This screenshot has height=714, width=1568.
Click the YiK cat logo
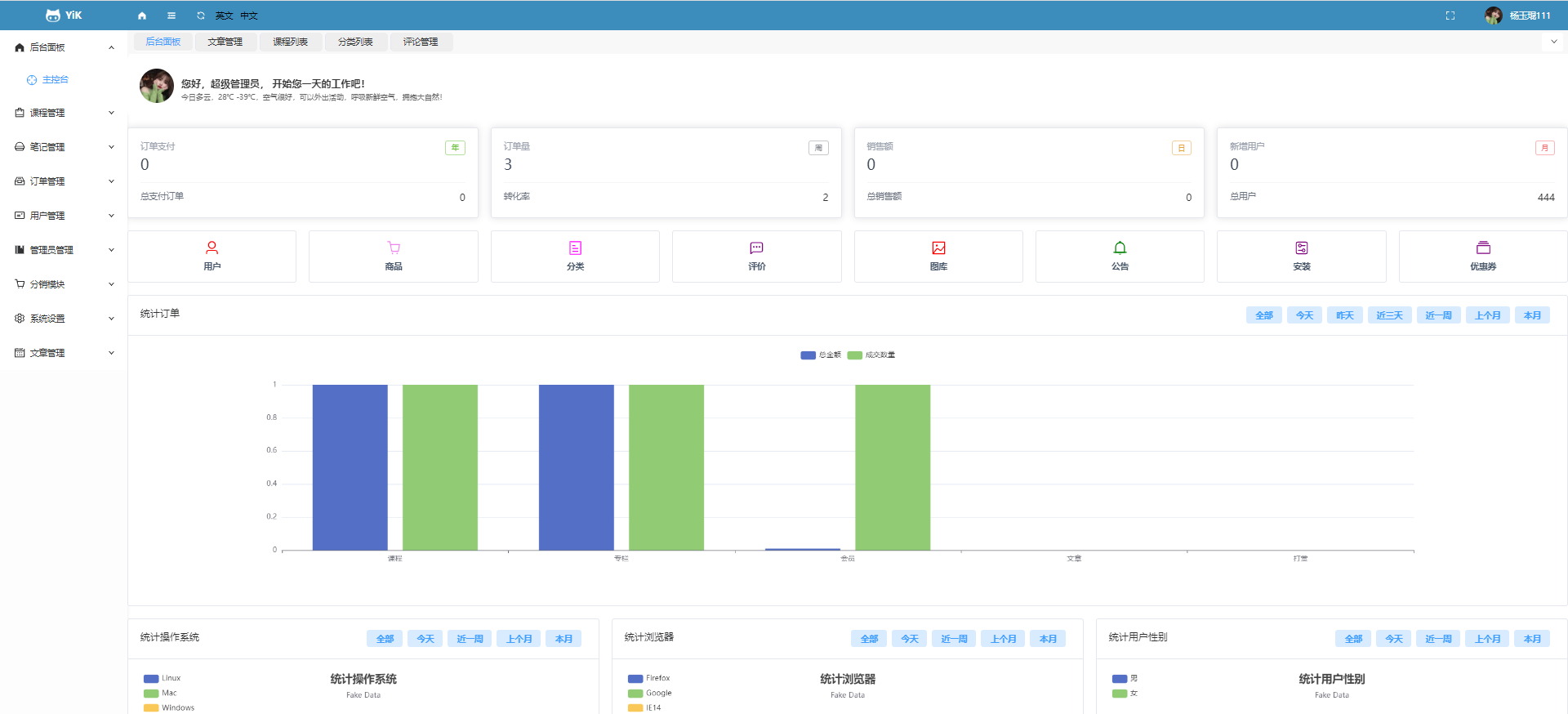pyautogui.click(x=53, y=16)
